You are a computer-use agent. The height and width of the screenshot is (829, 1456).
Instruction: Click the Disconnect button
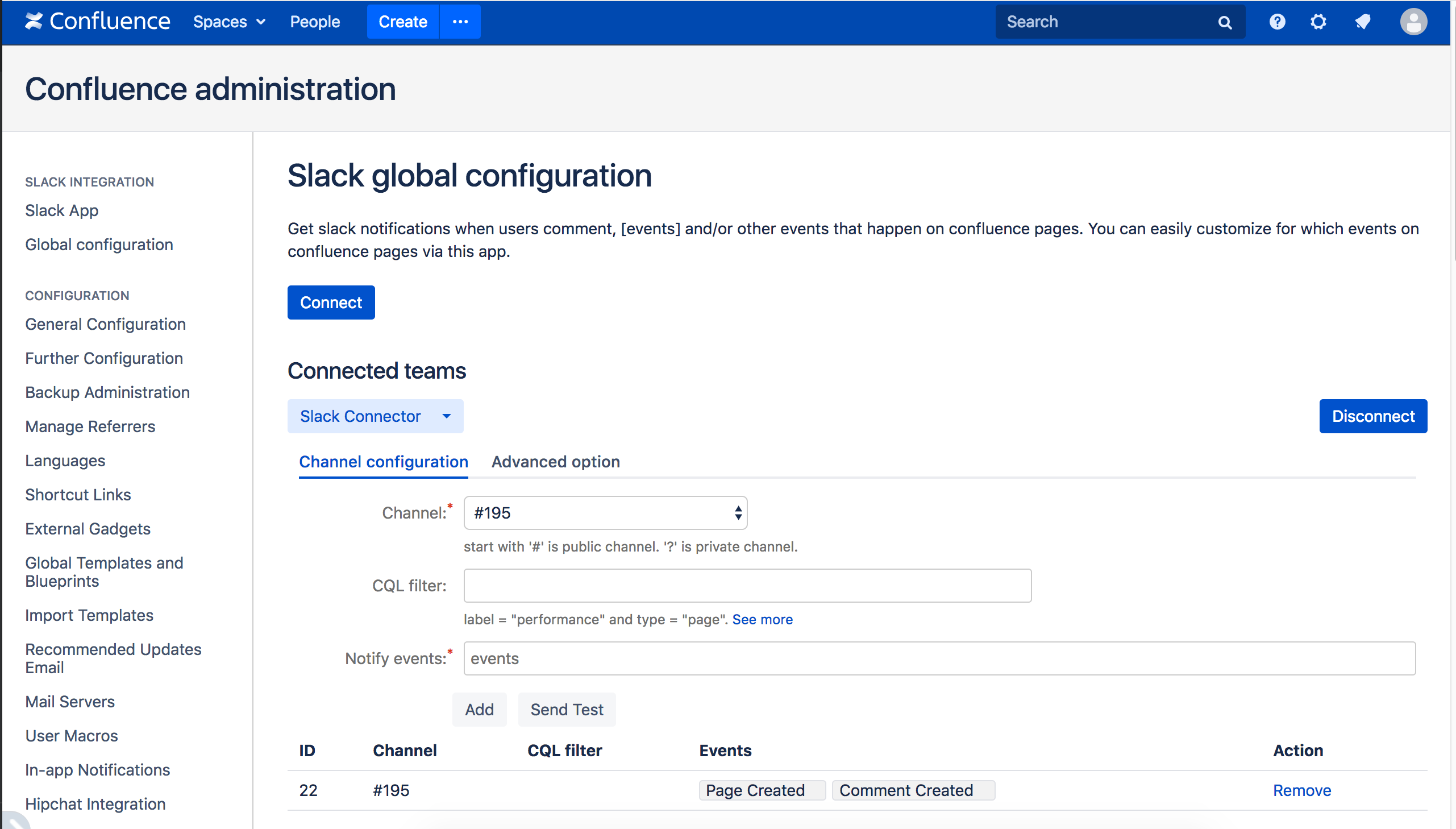(1373, 416)
